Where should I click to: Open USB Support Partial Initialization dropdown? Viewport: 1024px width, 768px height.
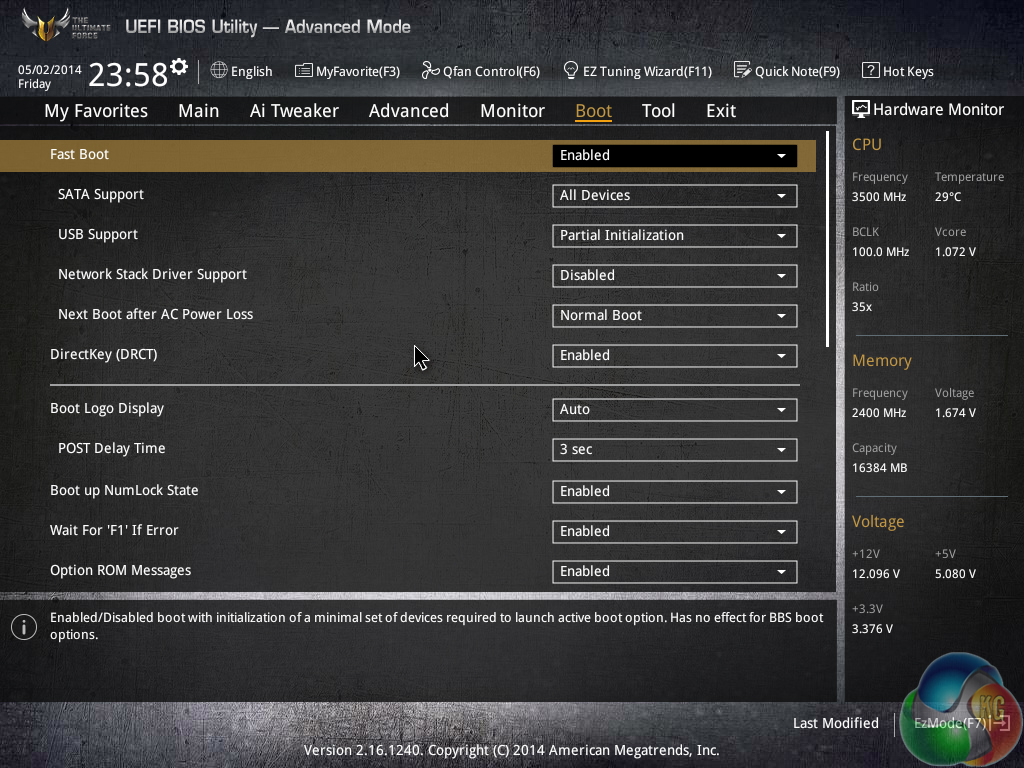[x=674, y=235]
